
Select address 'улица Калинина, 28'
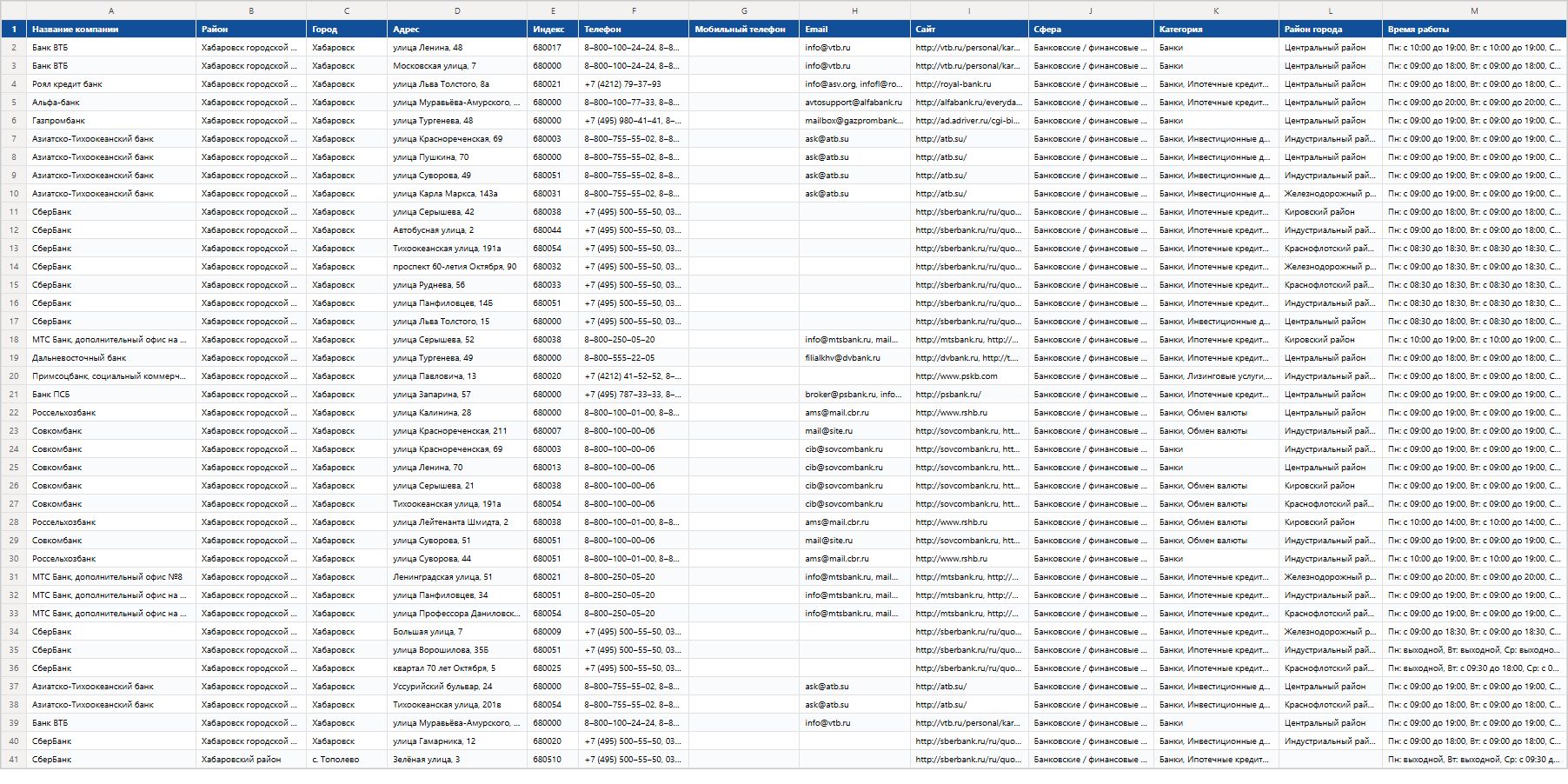457,413
